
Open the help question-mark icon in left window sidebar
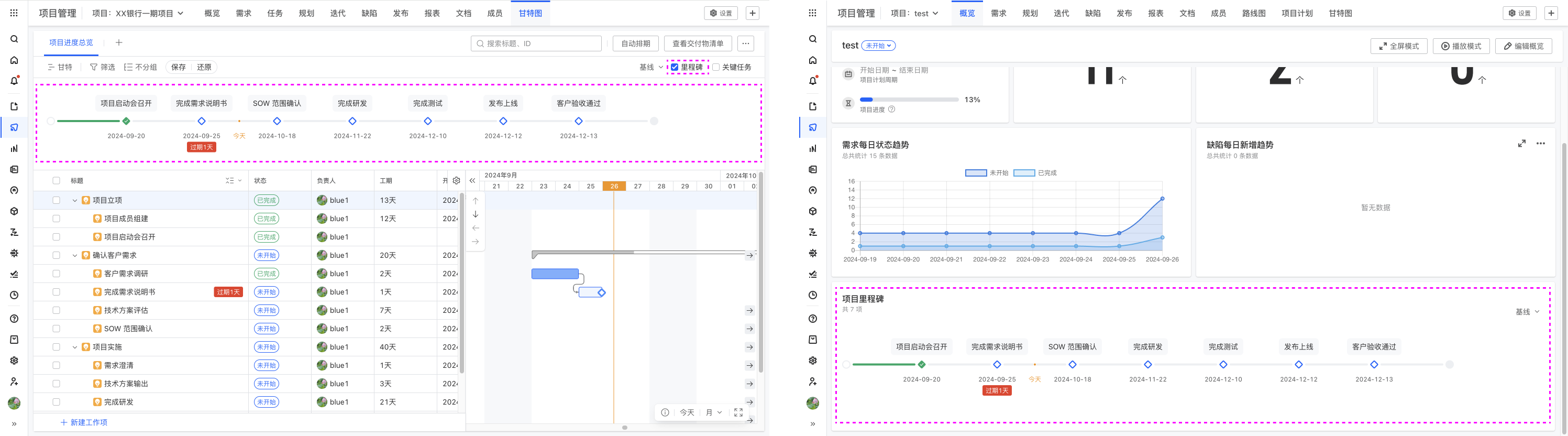[x=14, y=319]
